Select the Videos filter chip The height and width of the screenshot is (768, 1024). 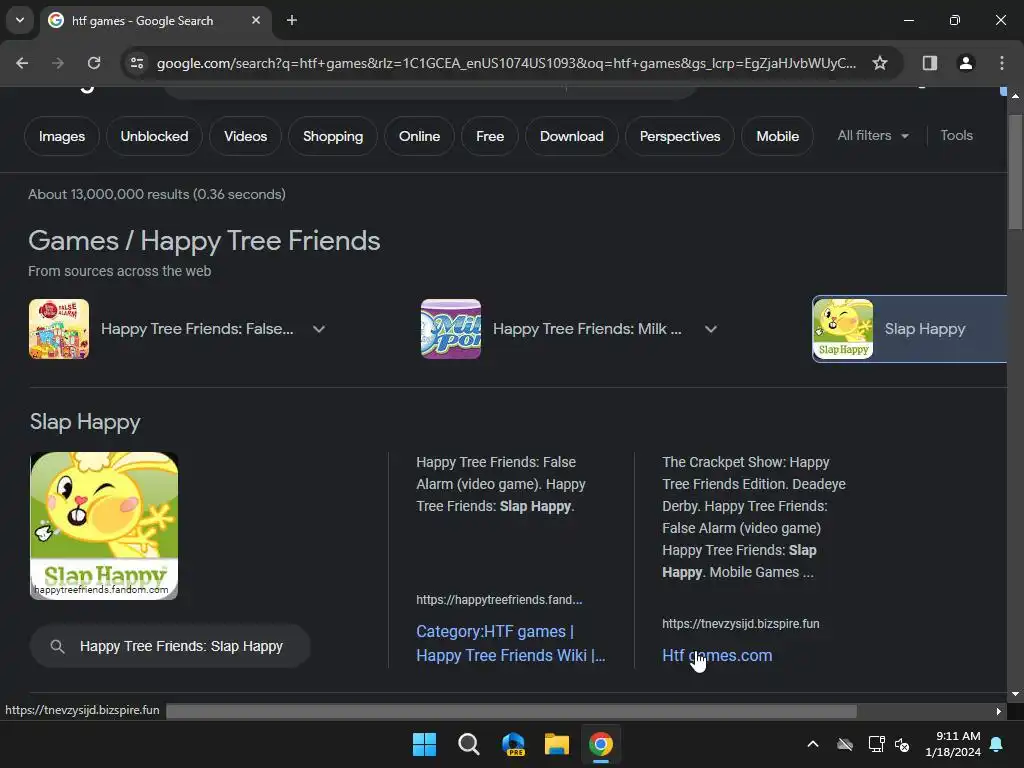click(x=246, y=136)
